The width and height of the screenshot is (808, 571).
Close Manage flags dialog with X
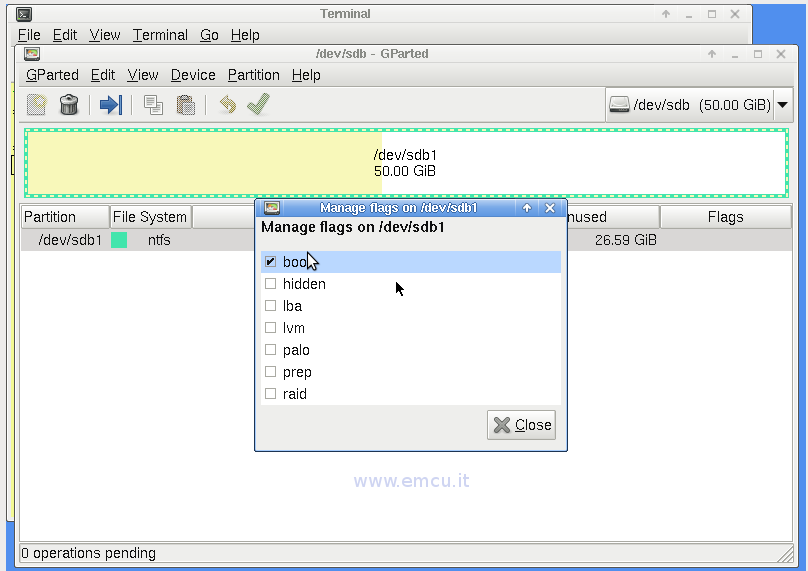[550, 208]
